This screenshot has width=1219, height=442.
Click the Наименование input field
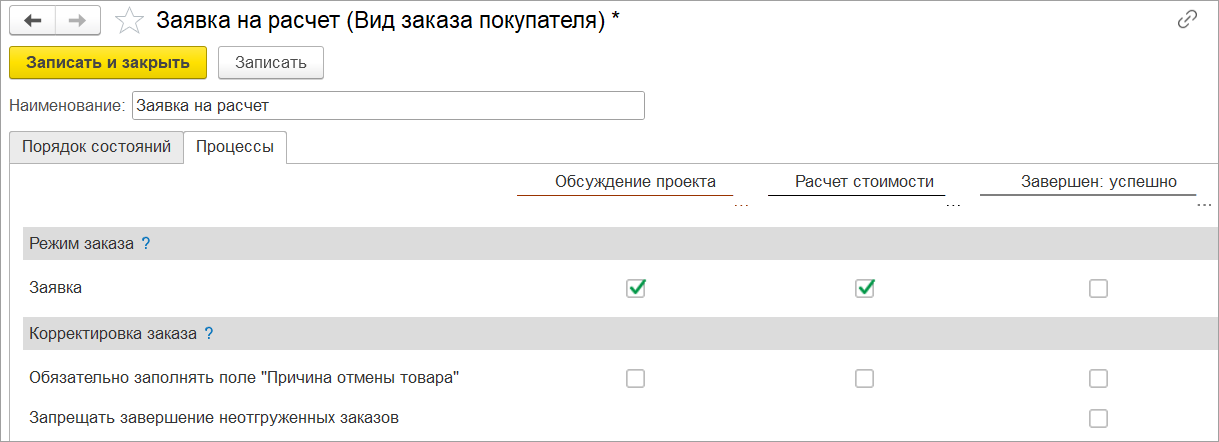click(388, 105)
